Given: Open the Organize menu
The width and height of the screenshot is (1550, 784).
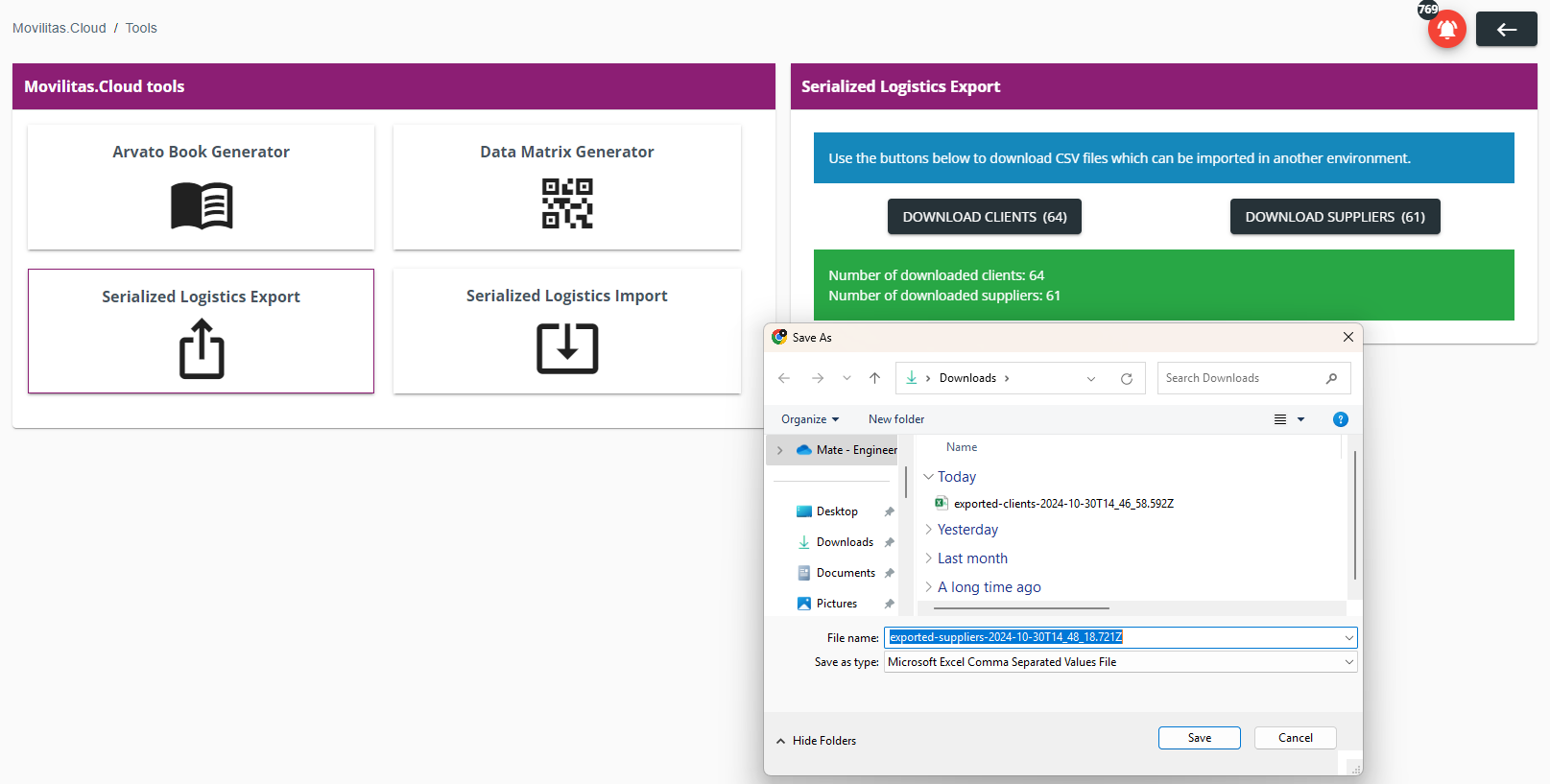Looking at the screenshot, I should (810, 419).
